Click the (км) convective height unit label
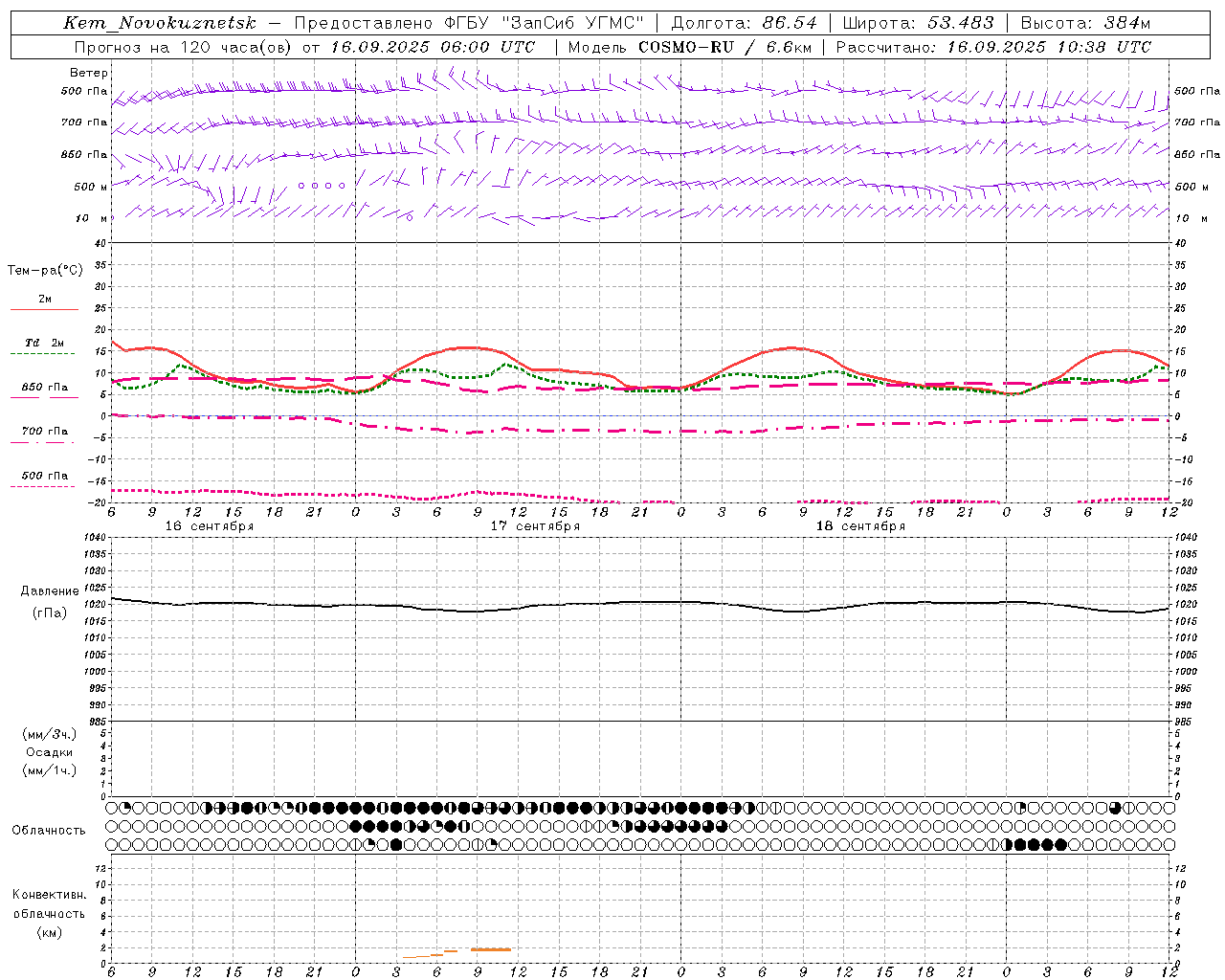Image resolution: width=1225 pixels, height=980 pixels. tap(49, 932)
